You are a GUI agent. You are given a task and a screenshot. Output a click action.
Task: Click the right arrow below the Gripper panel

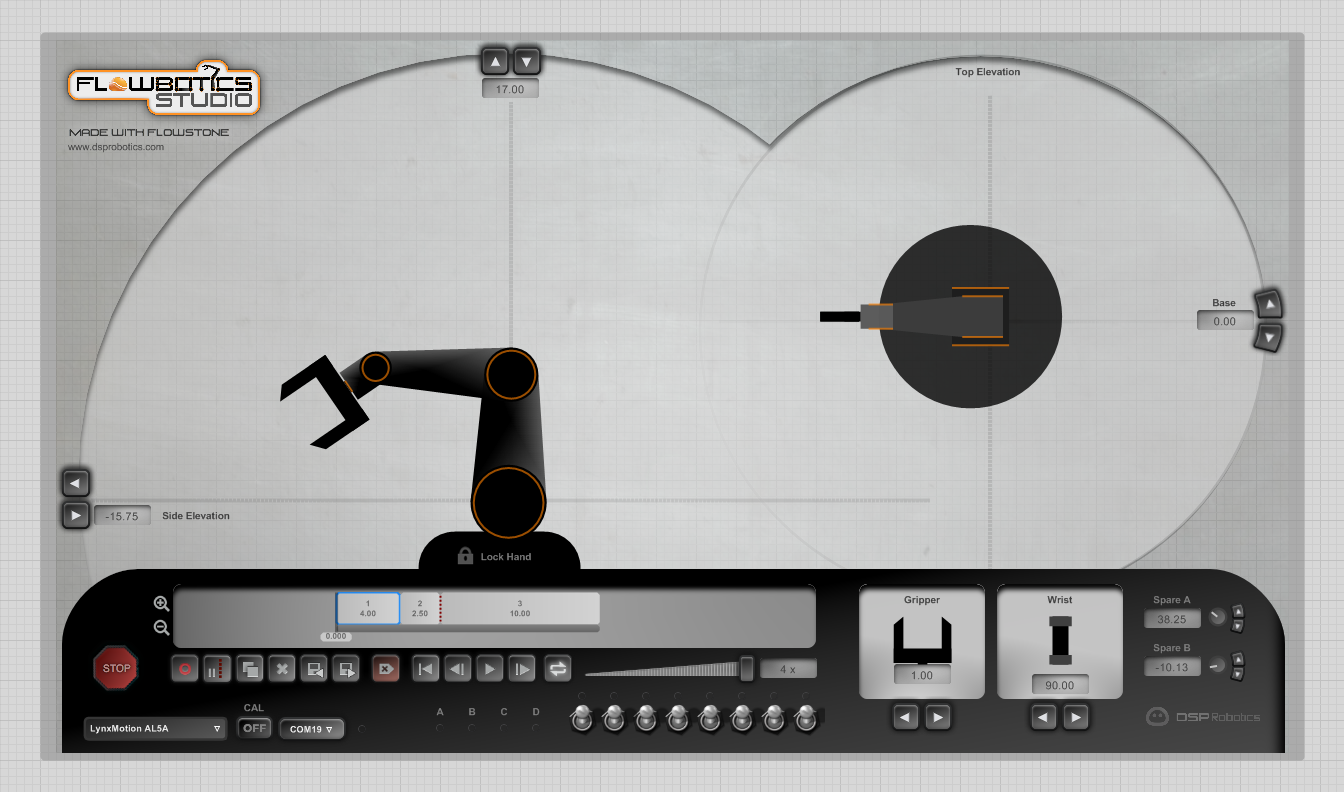(x=938, y=716)
